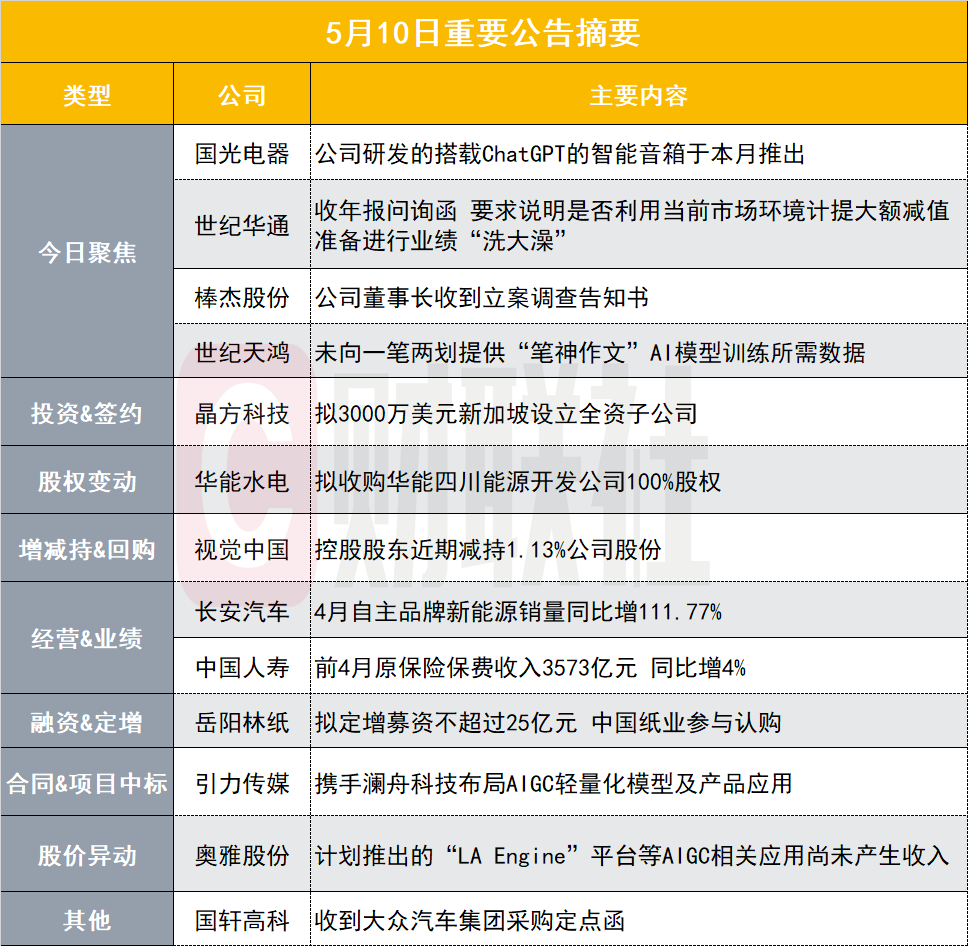
Task: Click 4月自主品牌新能源销量同比增111.77% text
Action: (x=518, y=611)
